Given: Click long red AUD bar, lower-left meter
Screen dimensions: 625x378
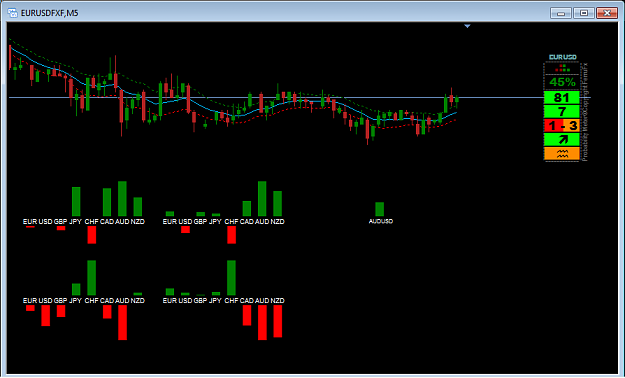Looking at the screenshot, I should (122, 323).
